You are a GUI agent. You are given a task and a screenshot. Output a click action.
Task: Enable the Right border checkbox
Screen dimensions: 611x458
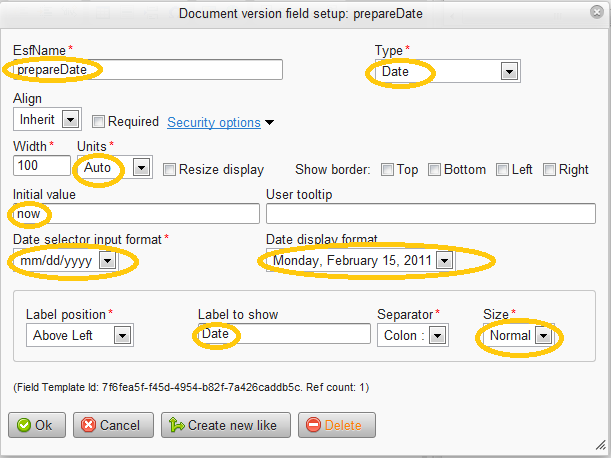pyautogui.click(x=549, y=170)
